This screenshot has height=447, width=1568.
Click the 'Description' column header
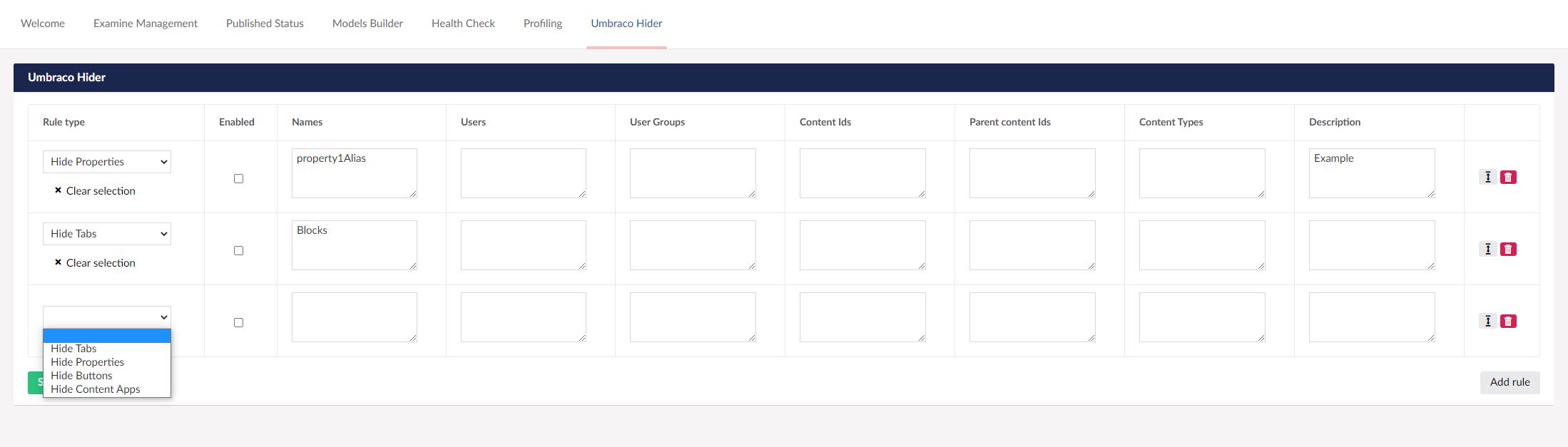(x=1335, y=122)
